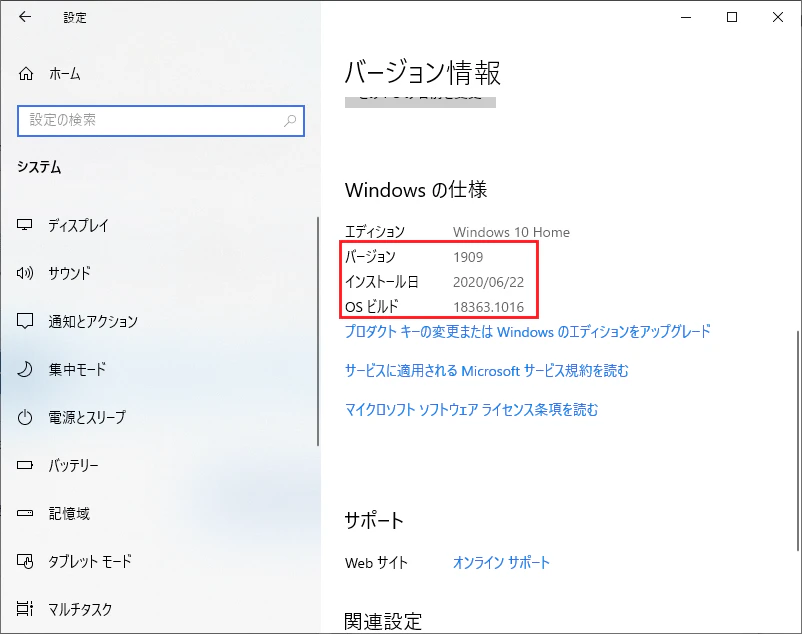Click the sidebar vertical scrollbar

click(318, 331)
